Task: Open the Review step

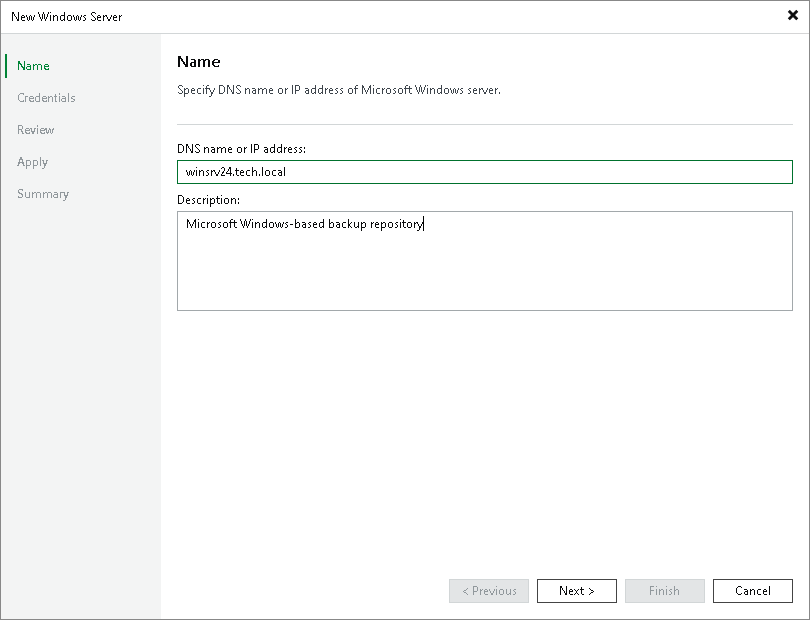Action: 35,129
